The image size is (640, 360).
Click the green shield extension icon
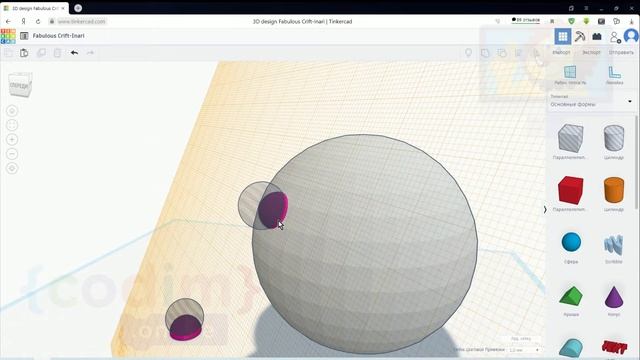point(571,21)
